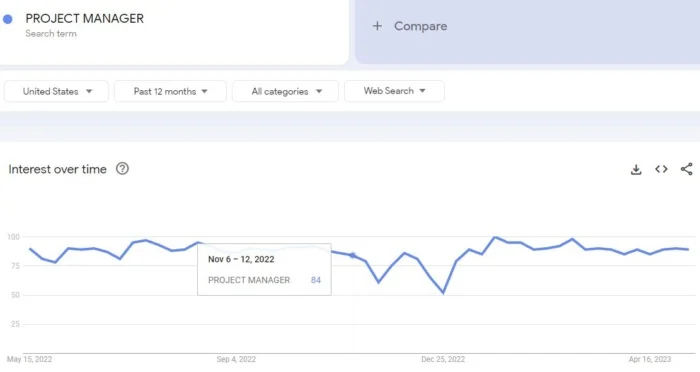
Task: Click the Search term subtitle text
Action: click(x=51, y=33)
